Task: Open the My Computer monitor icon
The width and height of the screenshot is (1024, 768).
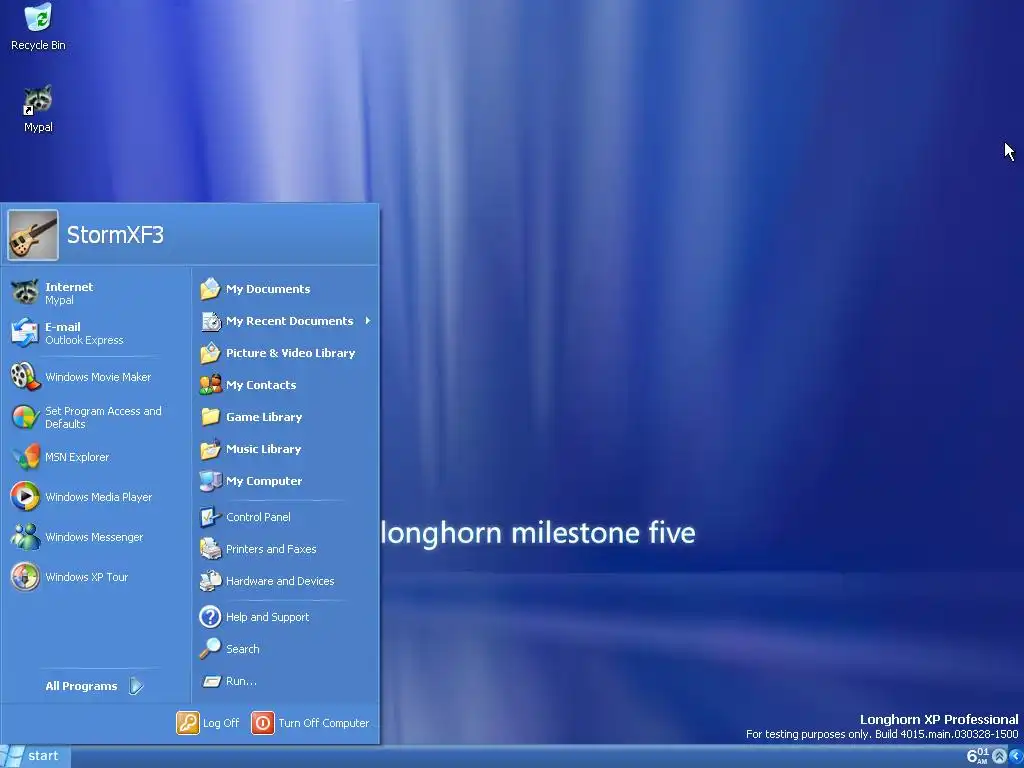Action: click(210, 481)
